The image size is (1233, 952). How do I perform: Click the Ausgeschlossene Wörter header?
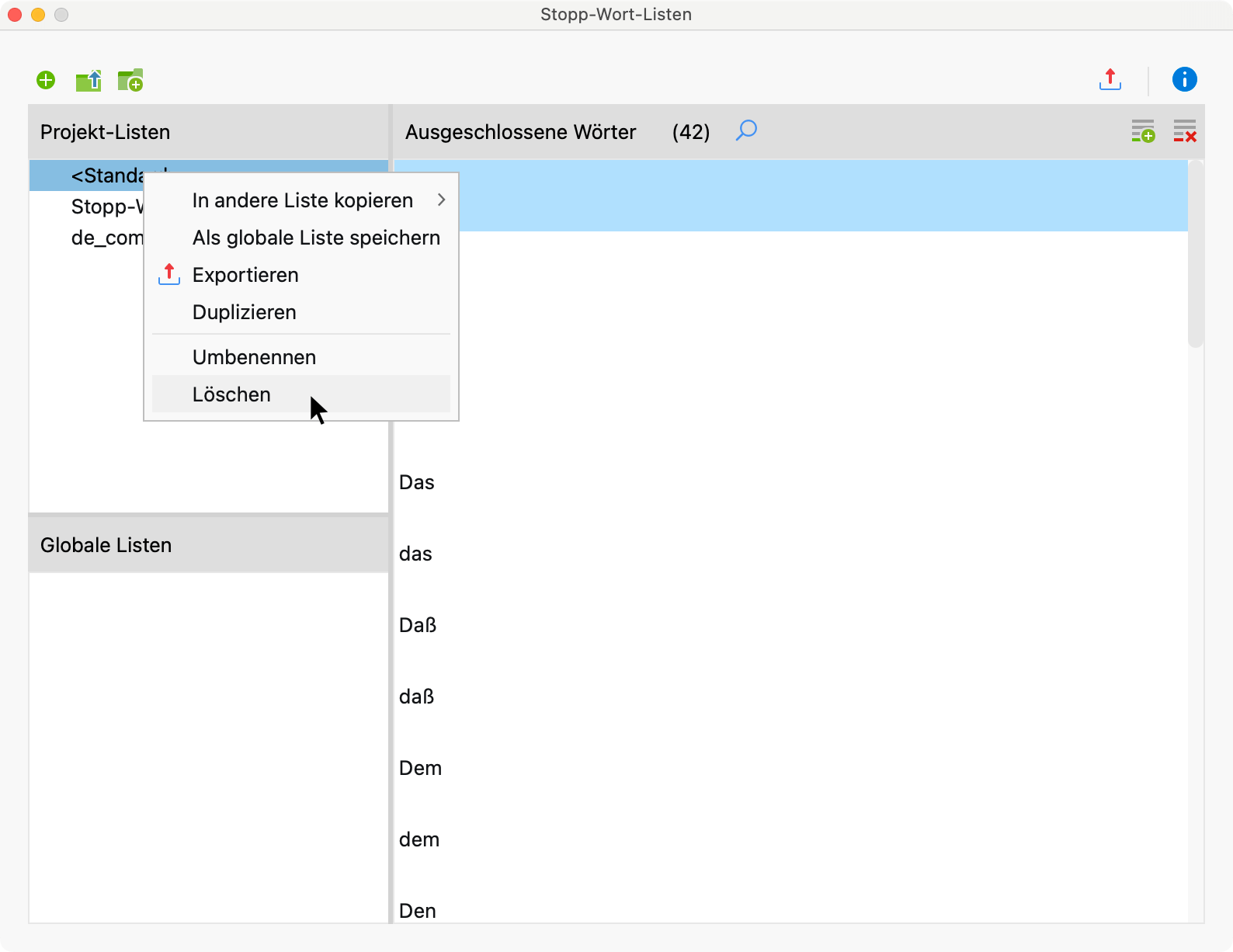point(520,132)
